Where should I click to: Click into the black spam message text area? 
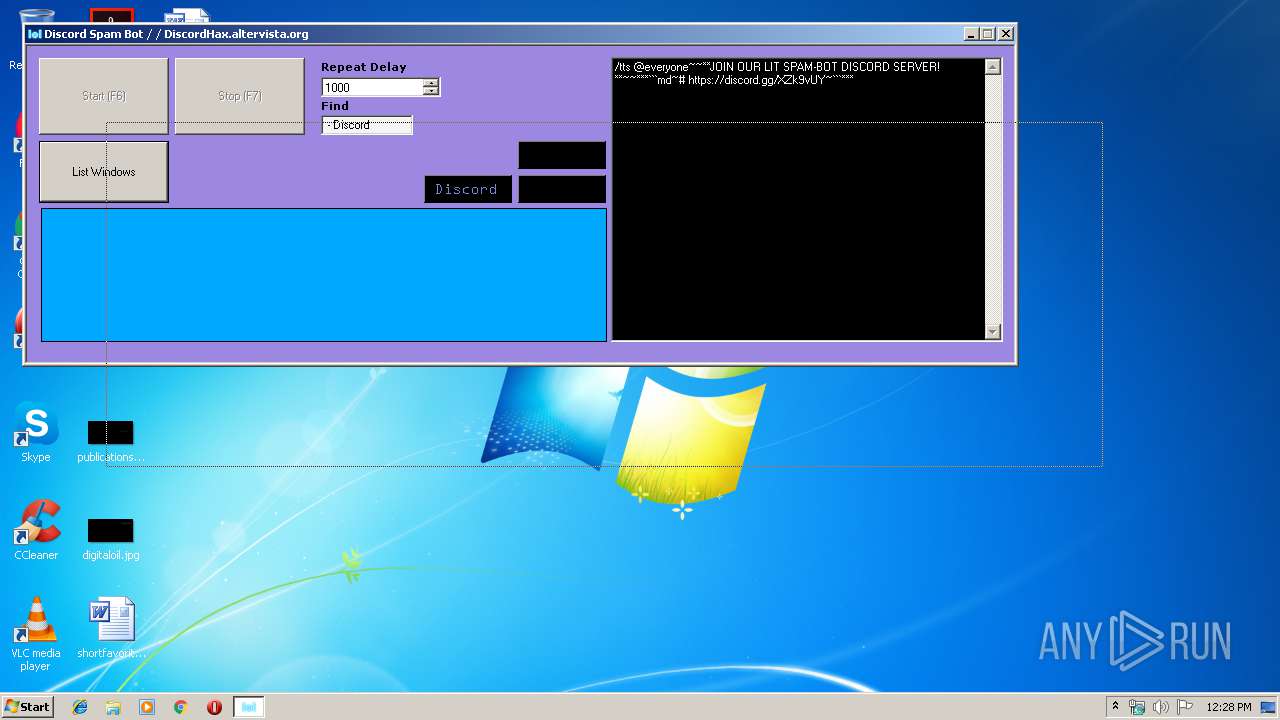(798, 199)
